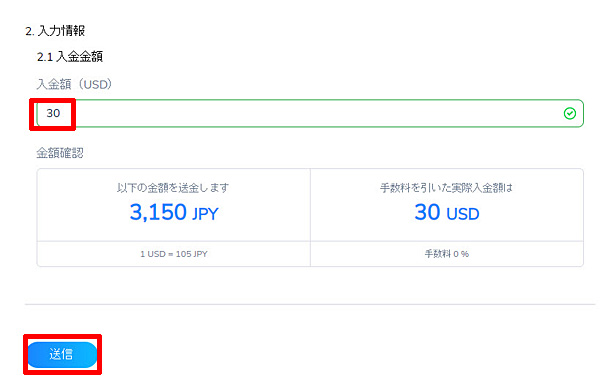Click the blue 送信 submit button
The height and width of the screenshot is (390, 600).
tap(62, 355)
